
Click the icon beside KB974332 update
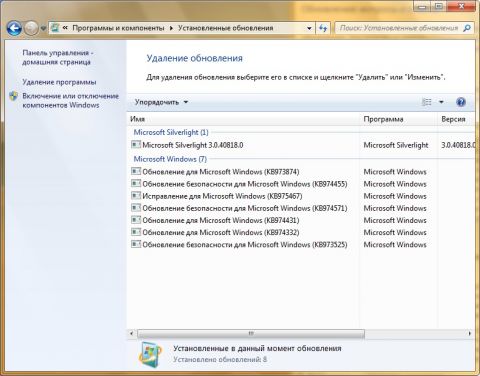[136, 232]
